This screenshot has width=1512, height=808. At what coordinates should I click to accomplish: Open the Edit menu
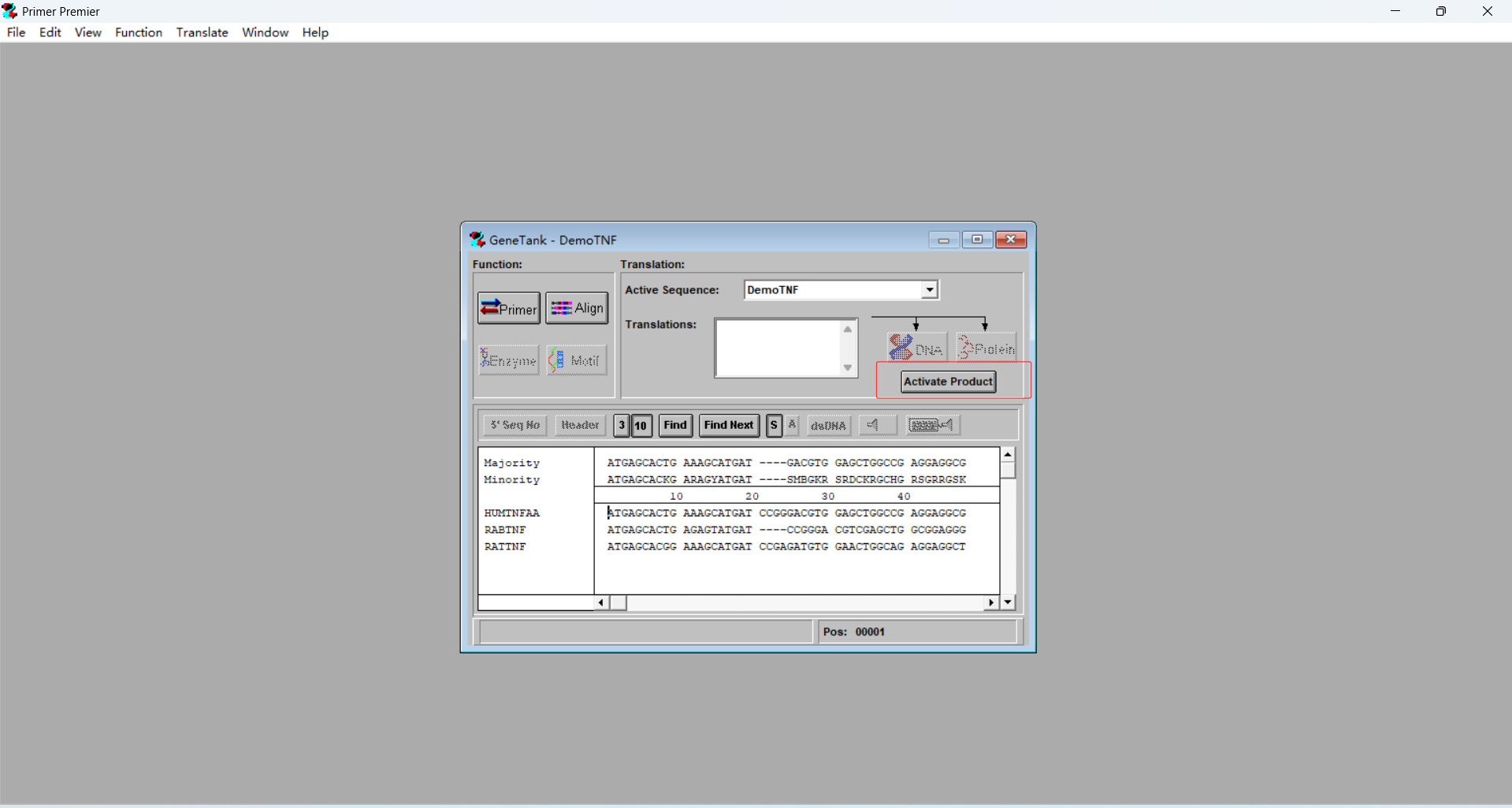point(50,32)
